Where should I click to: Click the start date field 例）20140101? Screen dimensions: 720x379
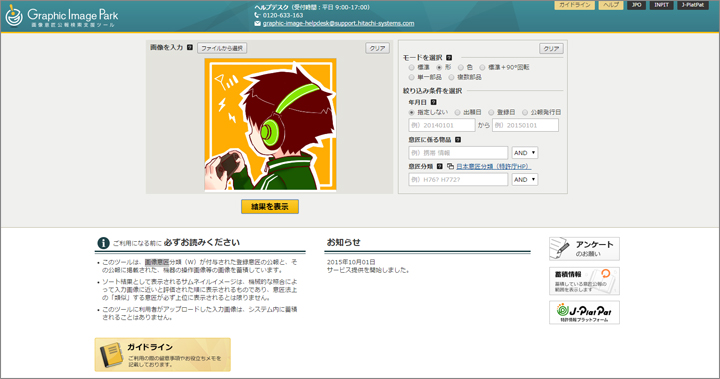click(x=442, y=125)
